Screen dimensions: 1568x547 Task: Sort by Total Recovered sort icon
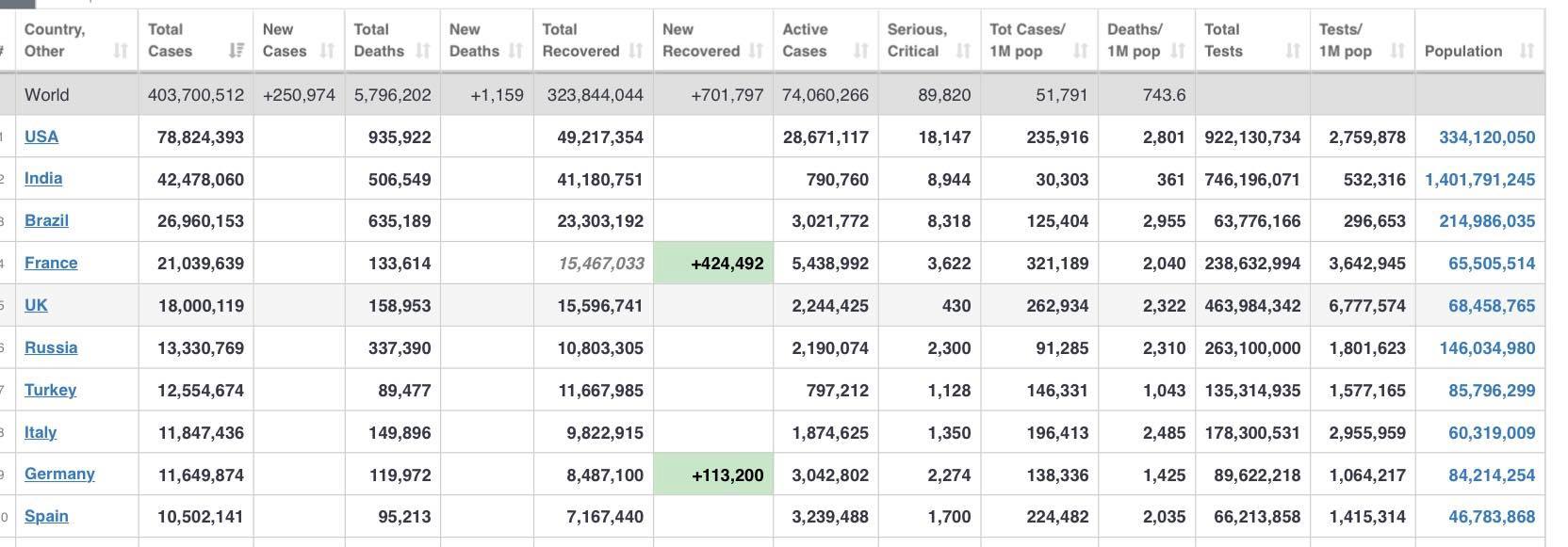pos(636,51)
